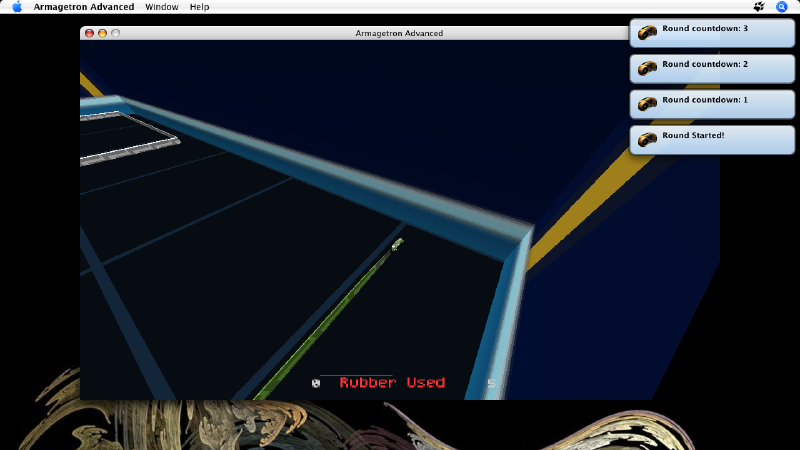The width and height of the screenshot is (800, 450).
Task: Open the Armagetron Advanced application menu
Action: pyautogui.click(x=84, y=7)
